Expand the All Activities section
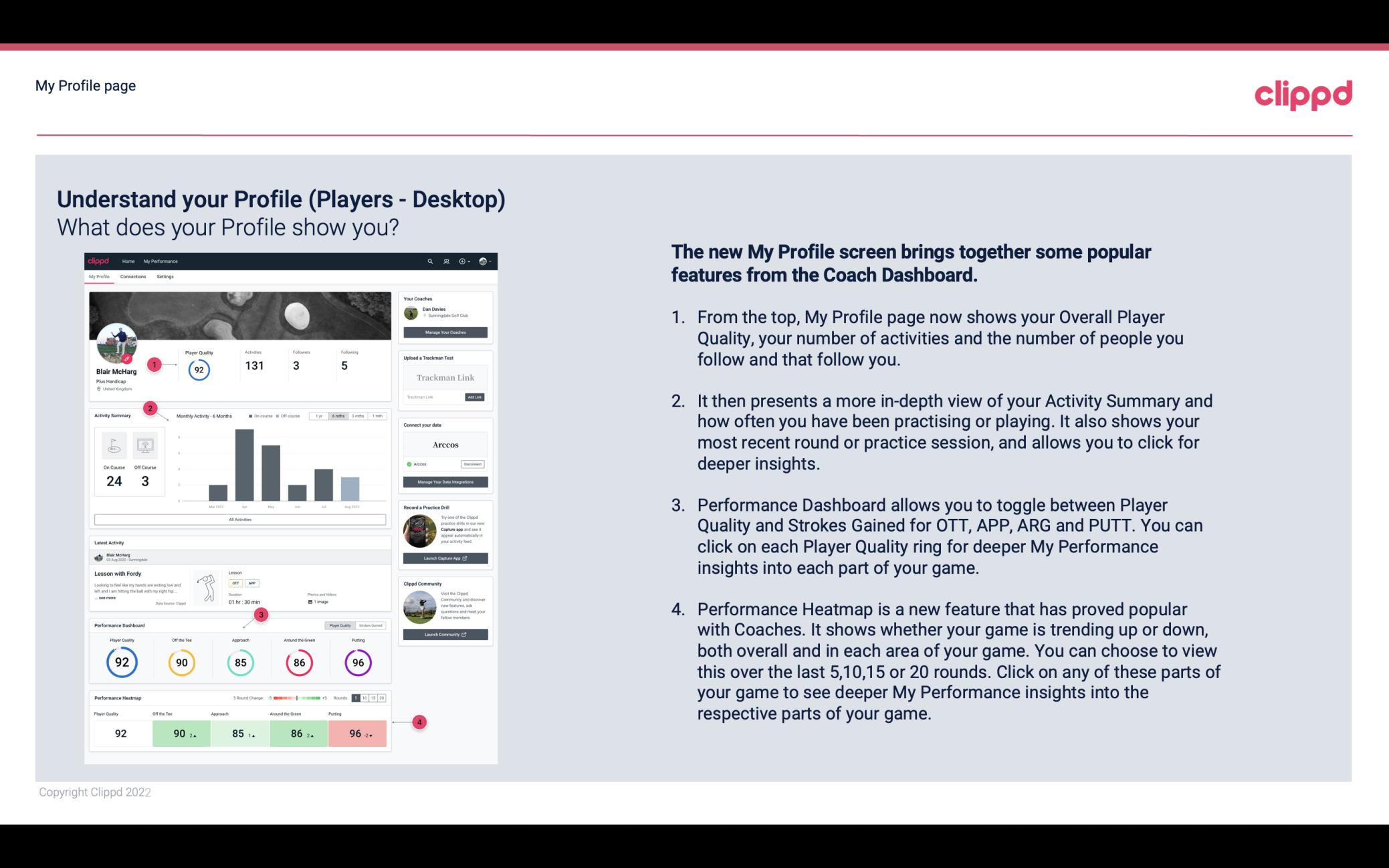 (240, 520)
